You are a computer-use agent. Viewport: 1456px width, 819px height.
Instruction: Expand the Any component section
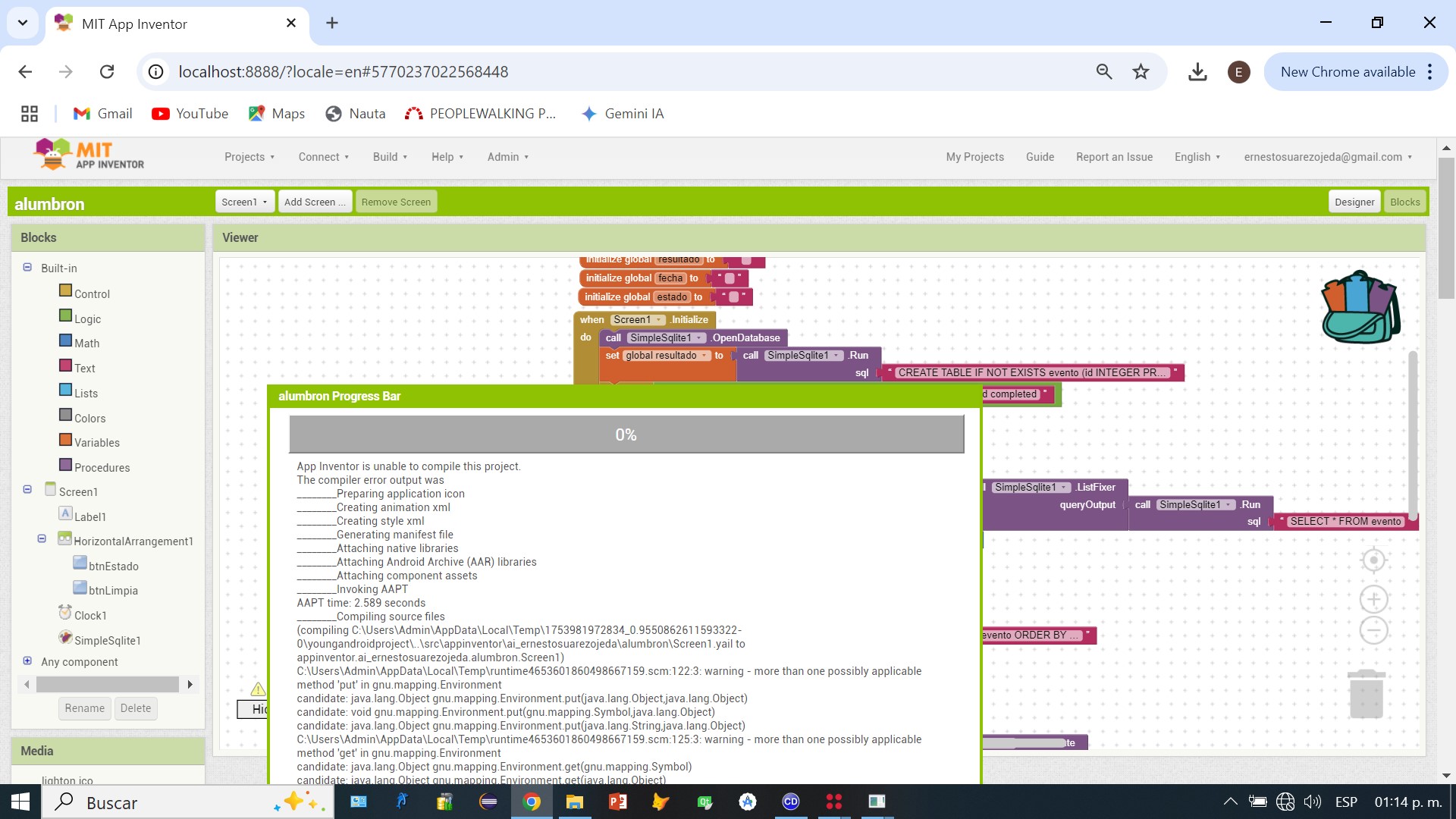coord(27,661)
